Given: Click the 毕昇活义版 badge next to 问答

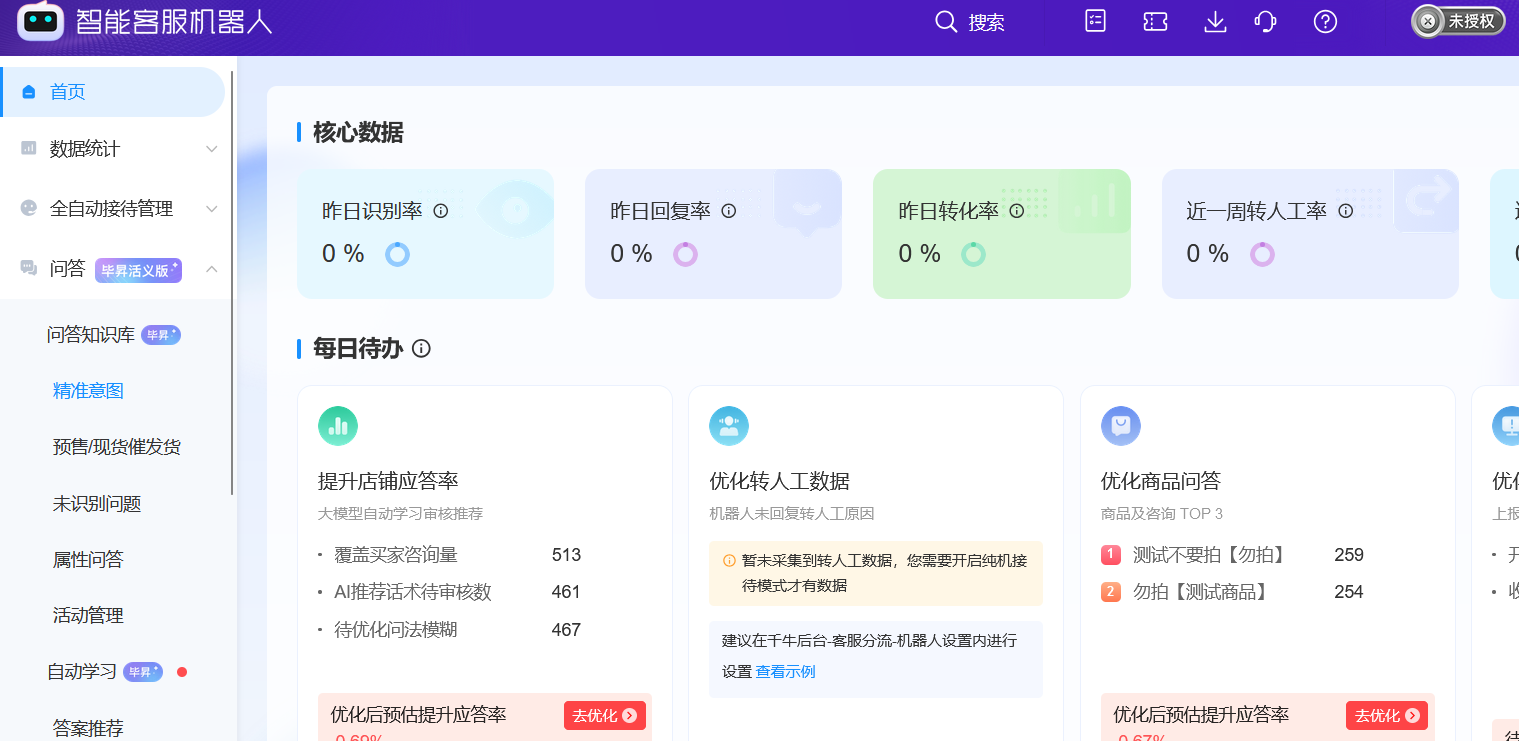Looking at the screenshot, I should click(138, 270).
